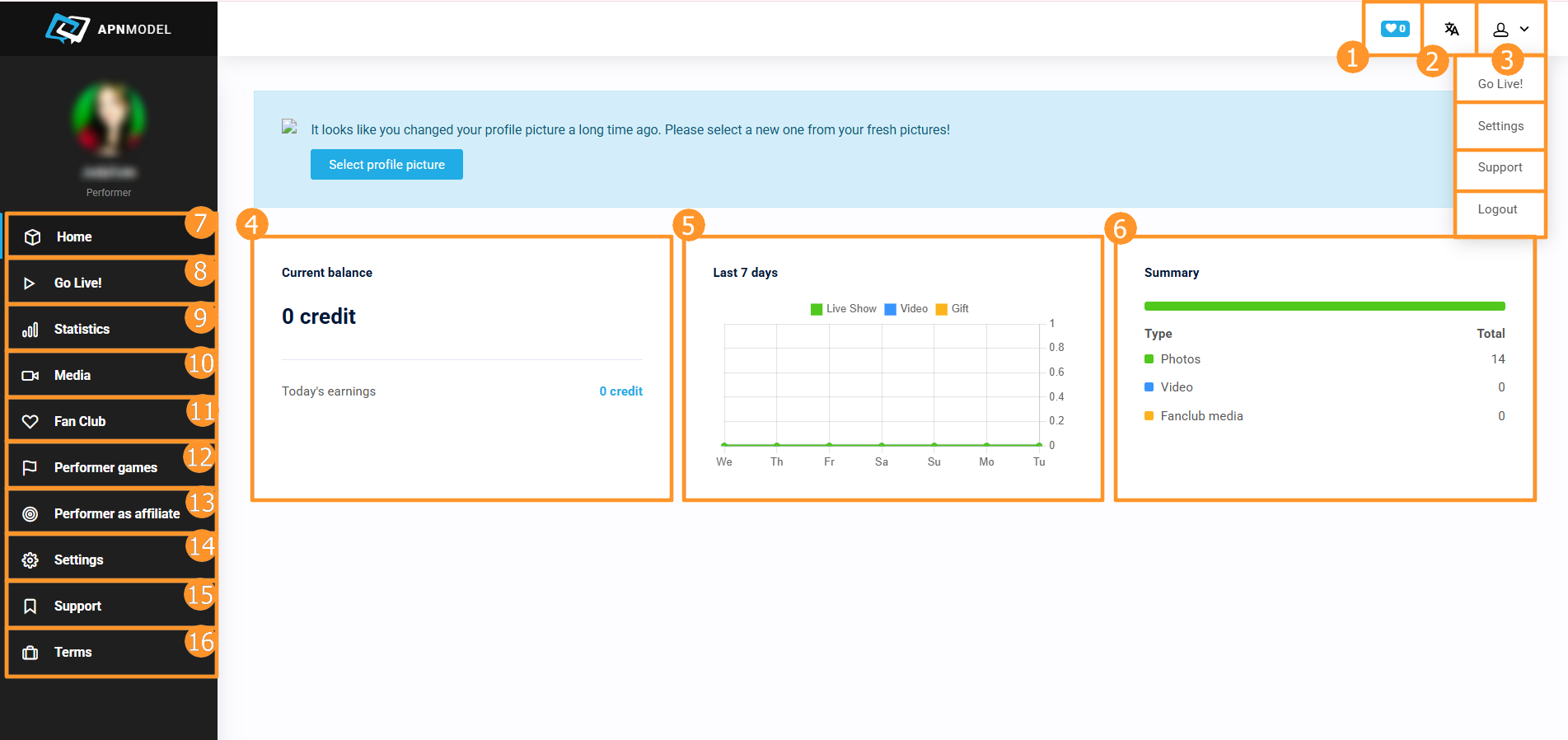This screenshot has height=740, width=1568.
Task: Toggle Live Show series in chart legend
Action: [843, 309]
